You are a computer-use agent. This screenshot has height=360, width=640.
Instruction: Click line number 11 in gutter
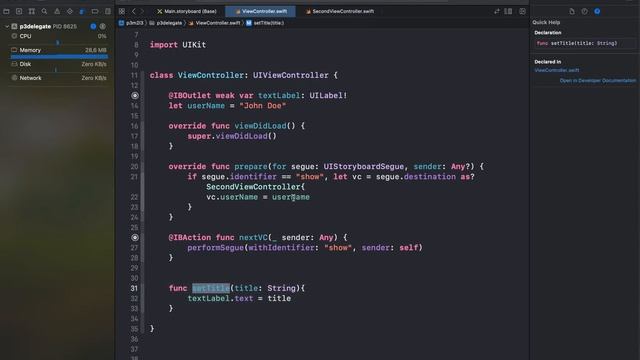click(x=134, y=76)
